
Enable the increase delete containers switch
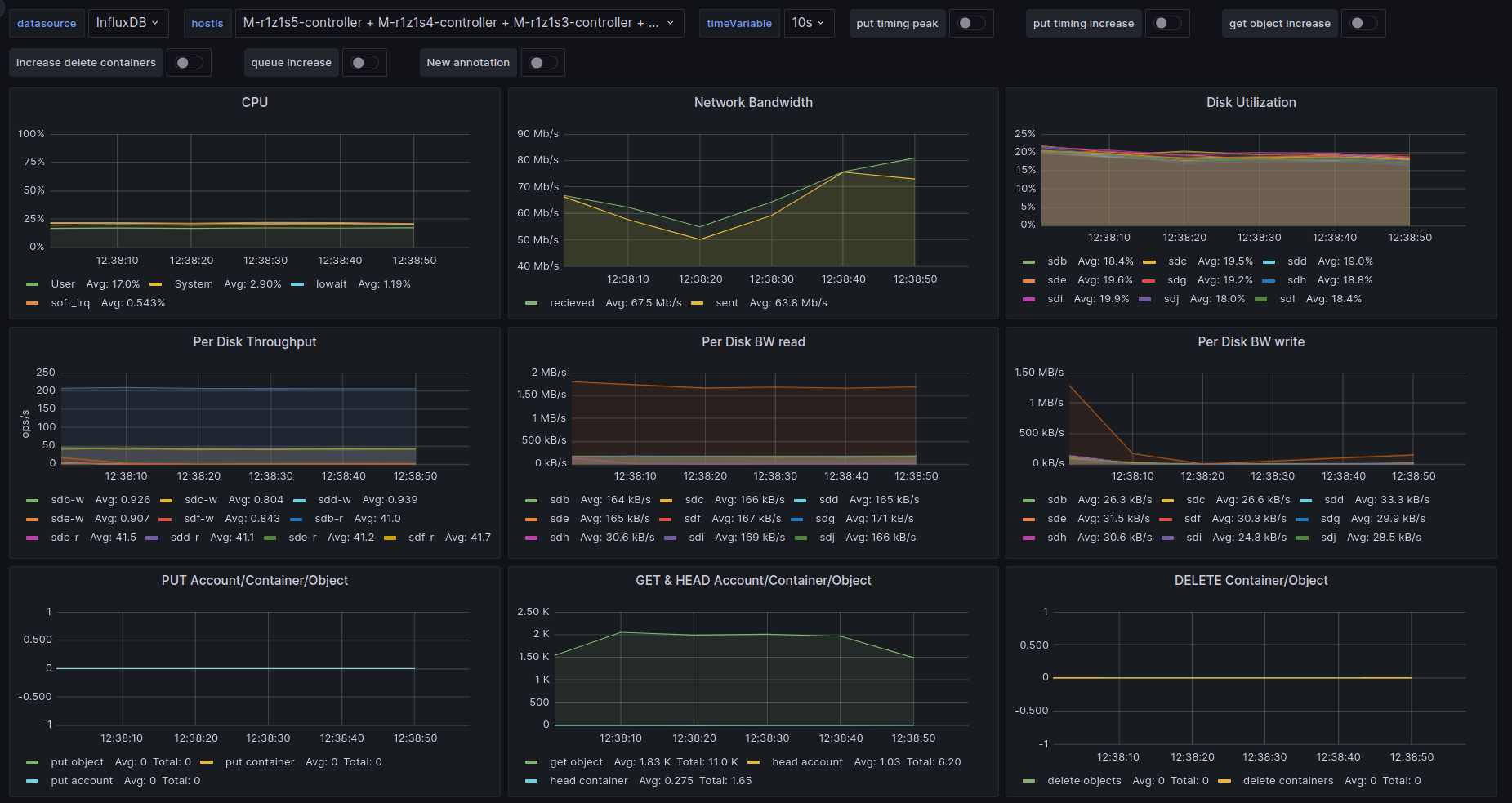(x=189, y=63)
